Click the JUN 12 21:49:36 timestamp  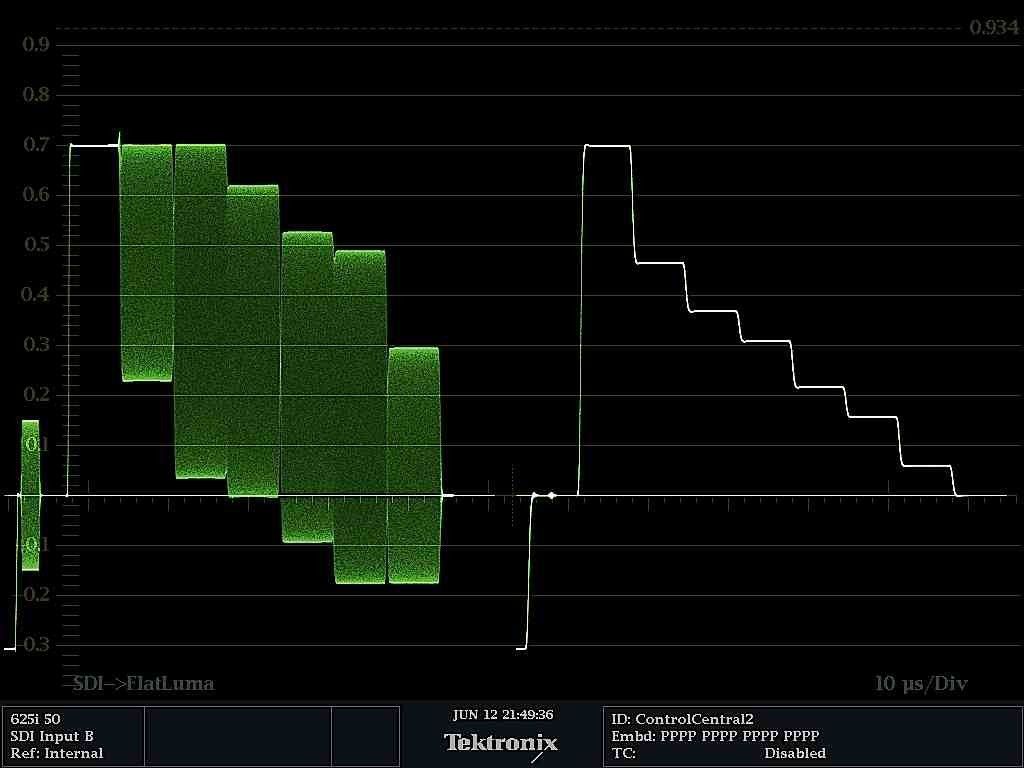coord(502,715)
